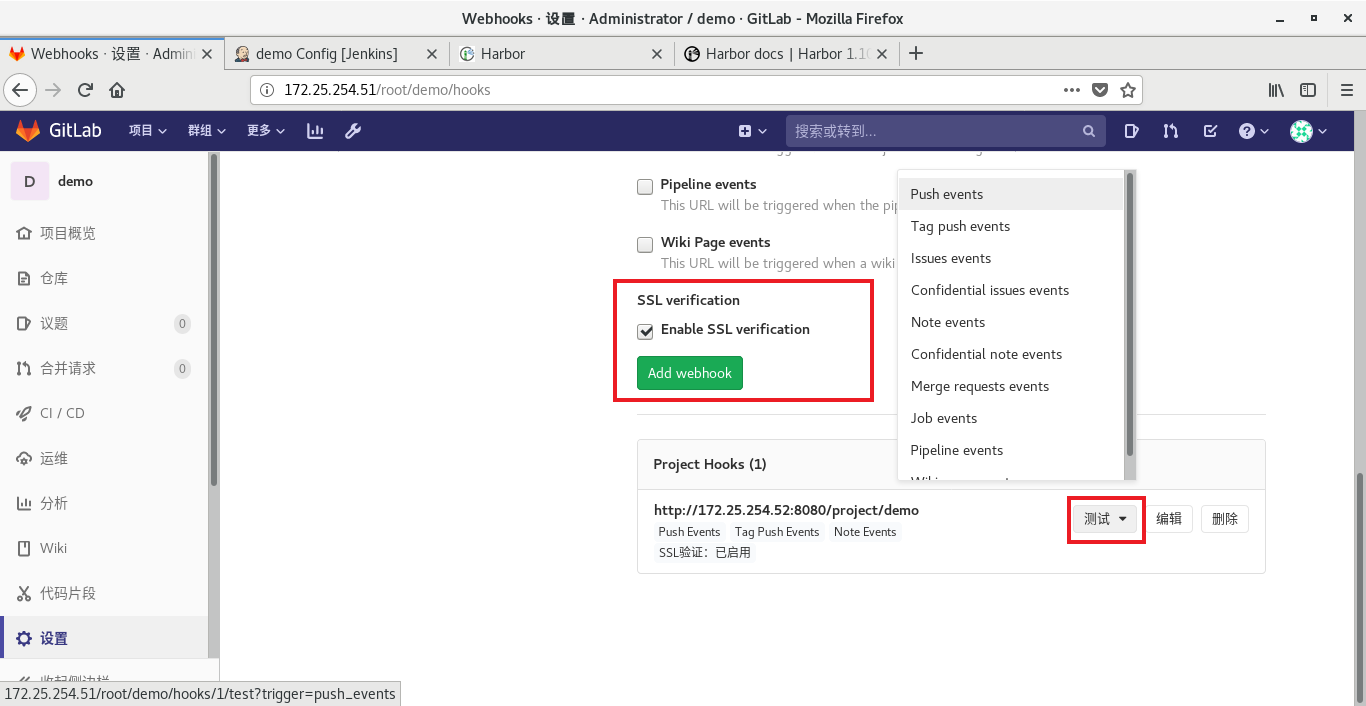Open Firefox hamburger menu
1366x706 pixels.
pos(1345,90)
